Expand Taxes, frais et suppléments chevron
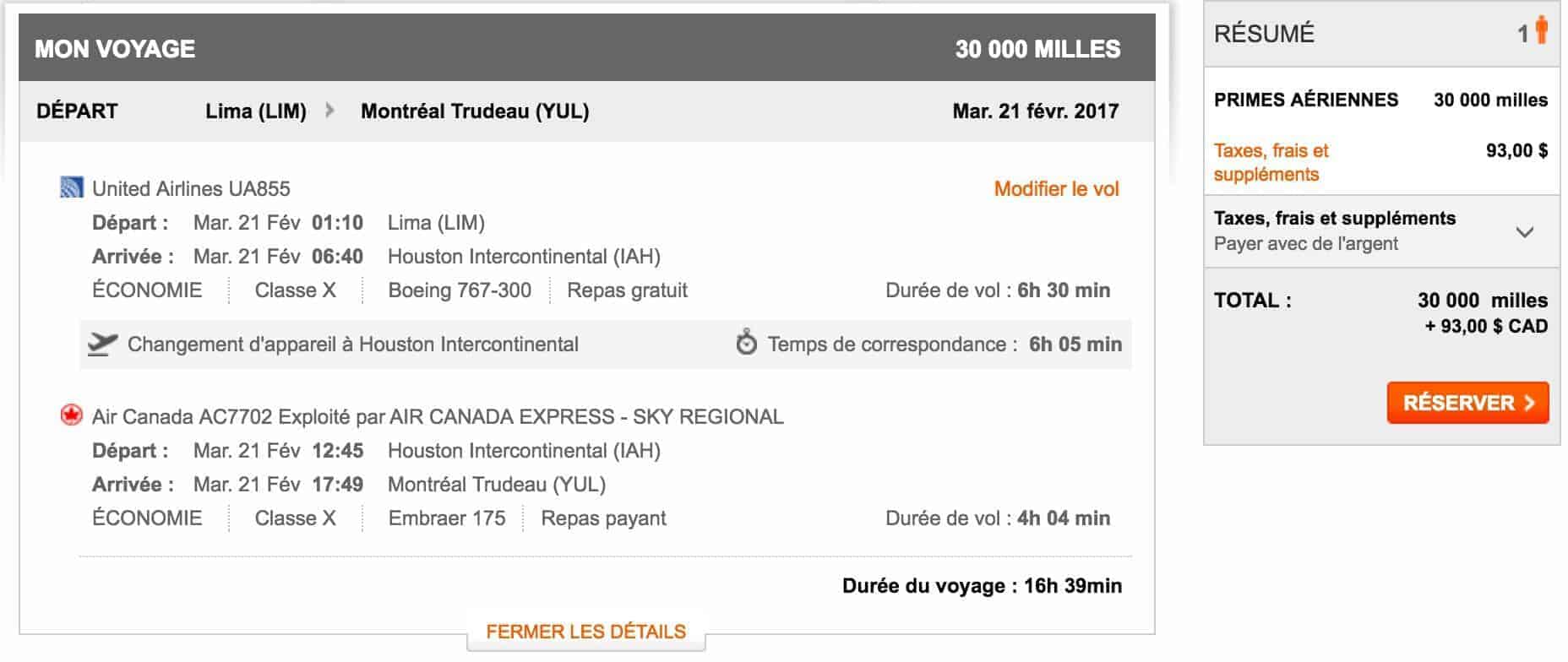This screenshot has width=1568, height=662. click(x=1524, y=232)
